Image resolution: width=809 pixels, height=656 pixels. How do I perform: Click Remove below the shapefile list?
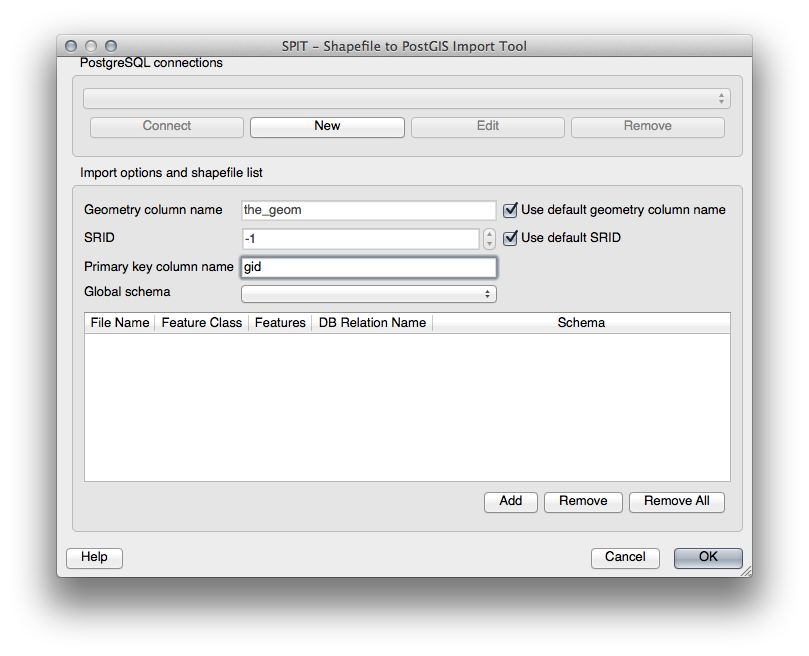(x=583, y=501)
